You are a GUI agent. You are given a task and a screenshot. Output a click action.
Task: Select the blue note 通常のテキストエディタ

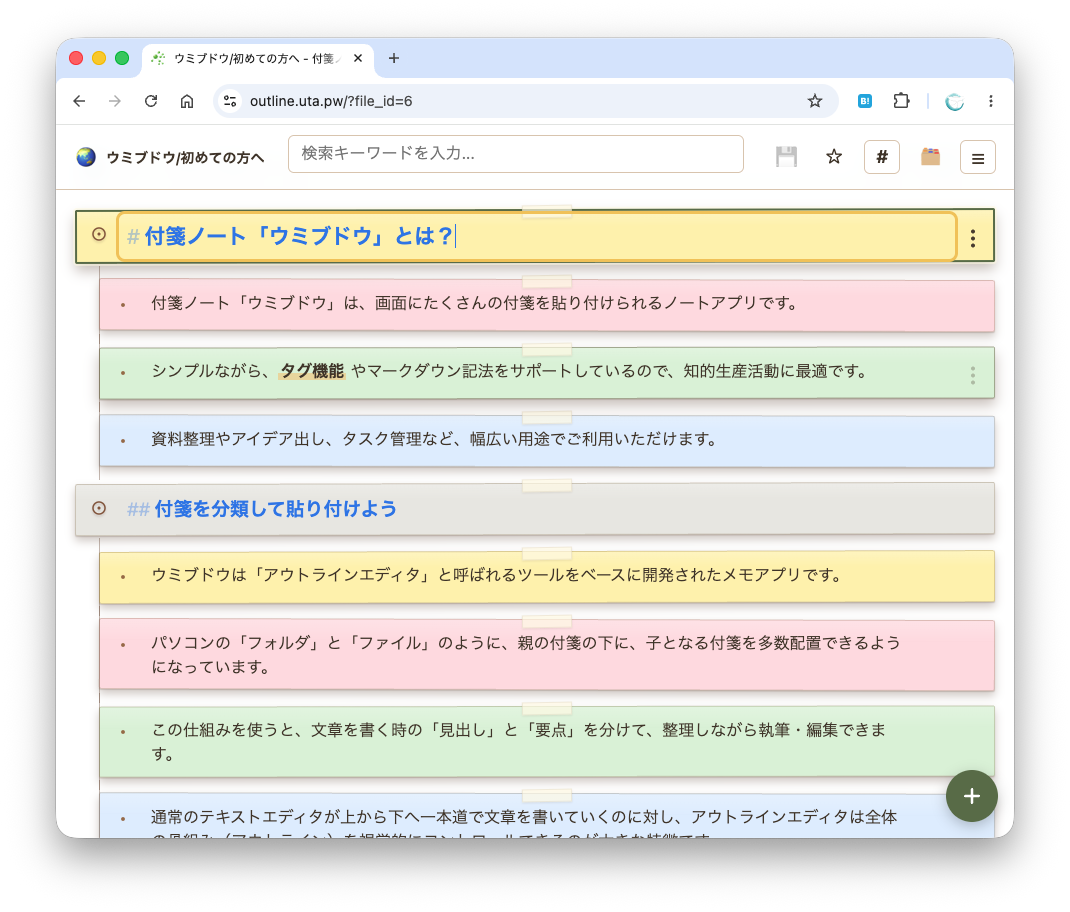tap(547, 816)
